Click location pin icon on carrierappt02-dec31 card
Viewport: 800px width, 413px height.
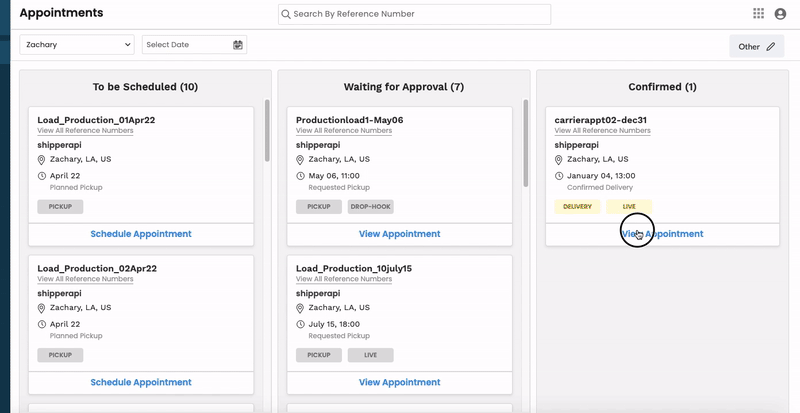click(x=560, y=159)
